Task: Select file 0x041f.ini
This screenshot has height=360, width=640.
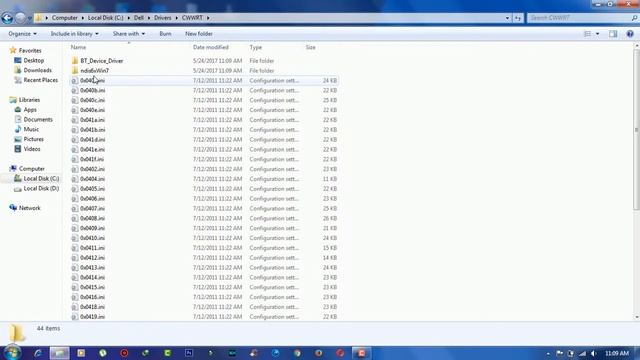Action: point(92,159)
